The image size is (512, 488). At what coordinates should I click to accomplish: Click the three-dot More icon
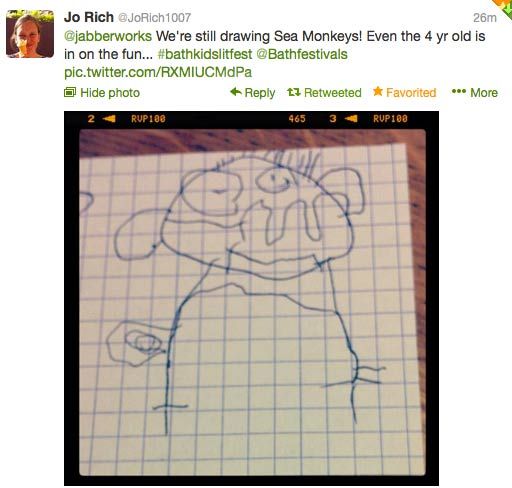(458, 91)
